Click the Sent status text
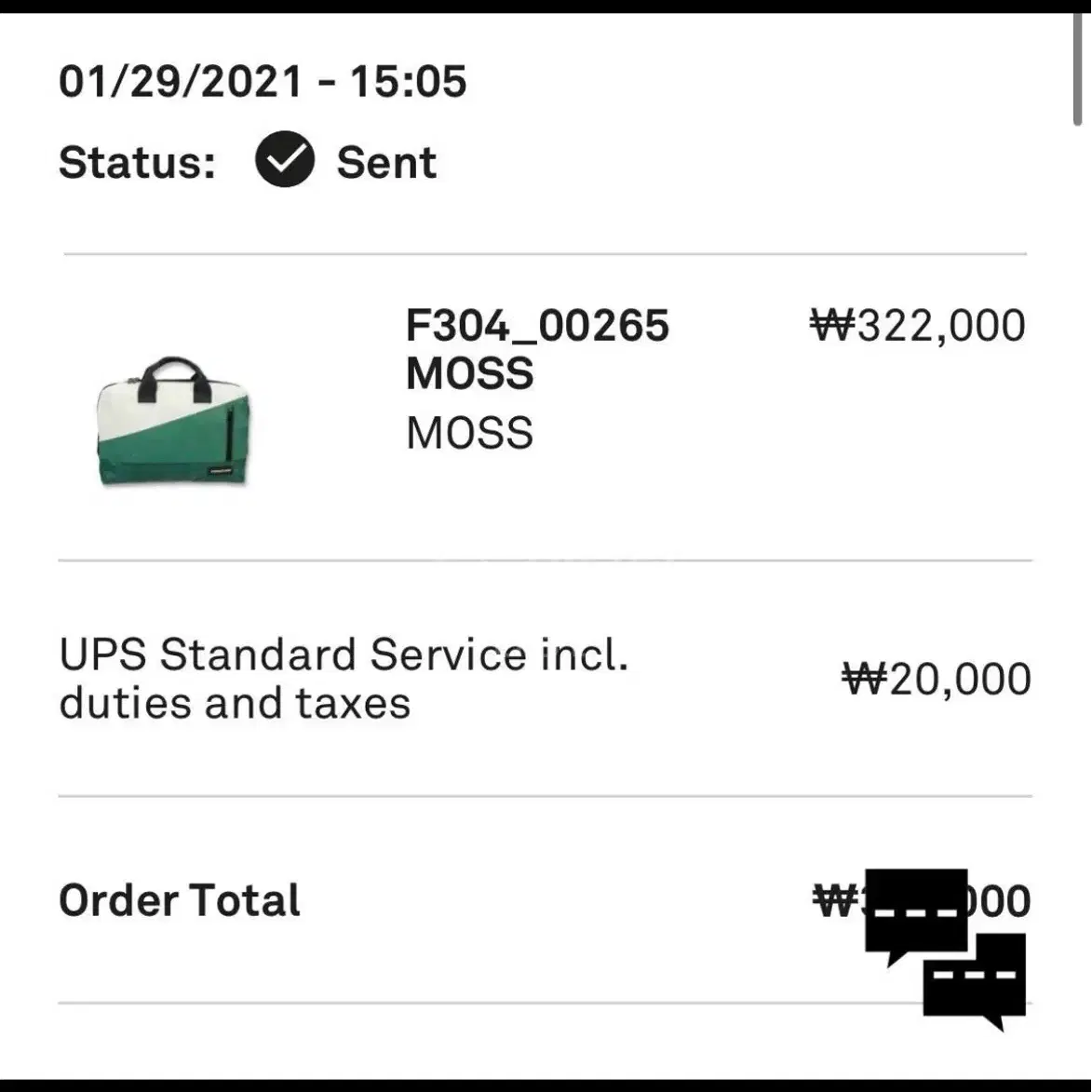 click(386, 162)
